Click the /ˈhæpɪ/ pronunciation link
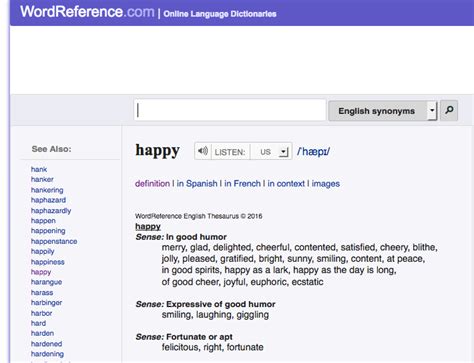The image size is (474, 363). [313, 151]
